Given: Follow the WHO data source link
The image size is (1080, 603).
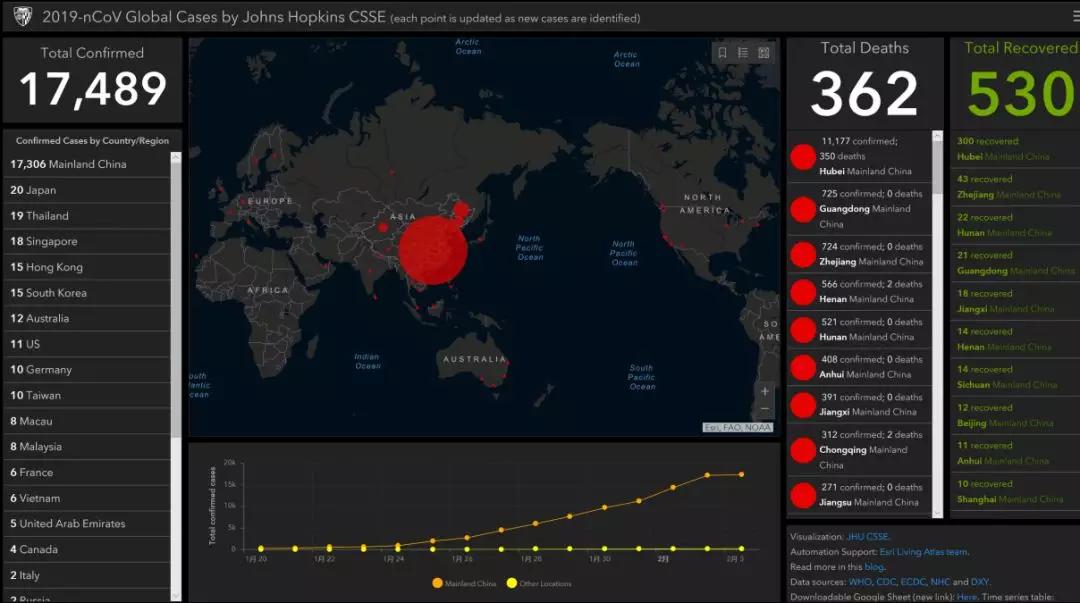Looking at the screenshot, I should pos(861,581).
